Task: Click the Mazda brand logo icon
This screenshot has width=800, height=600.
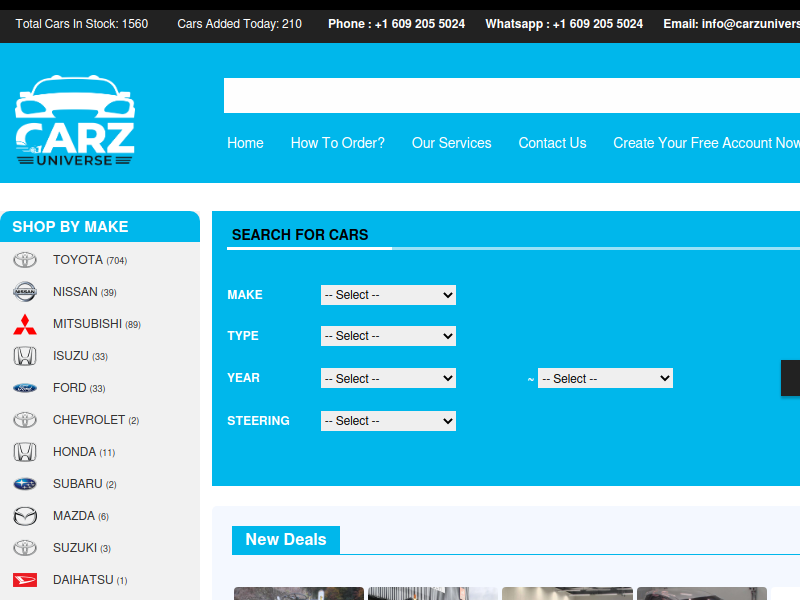Action: [x=25, y=516]
